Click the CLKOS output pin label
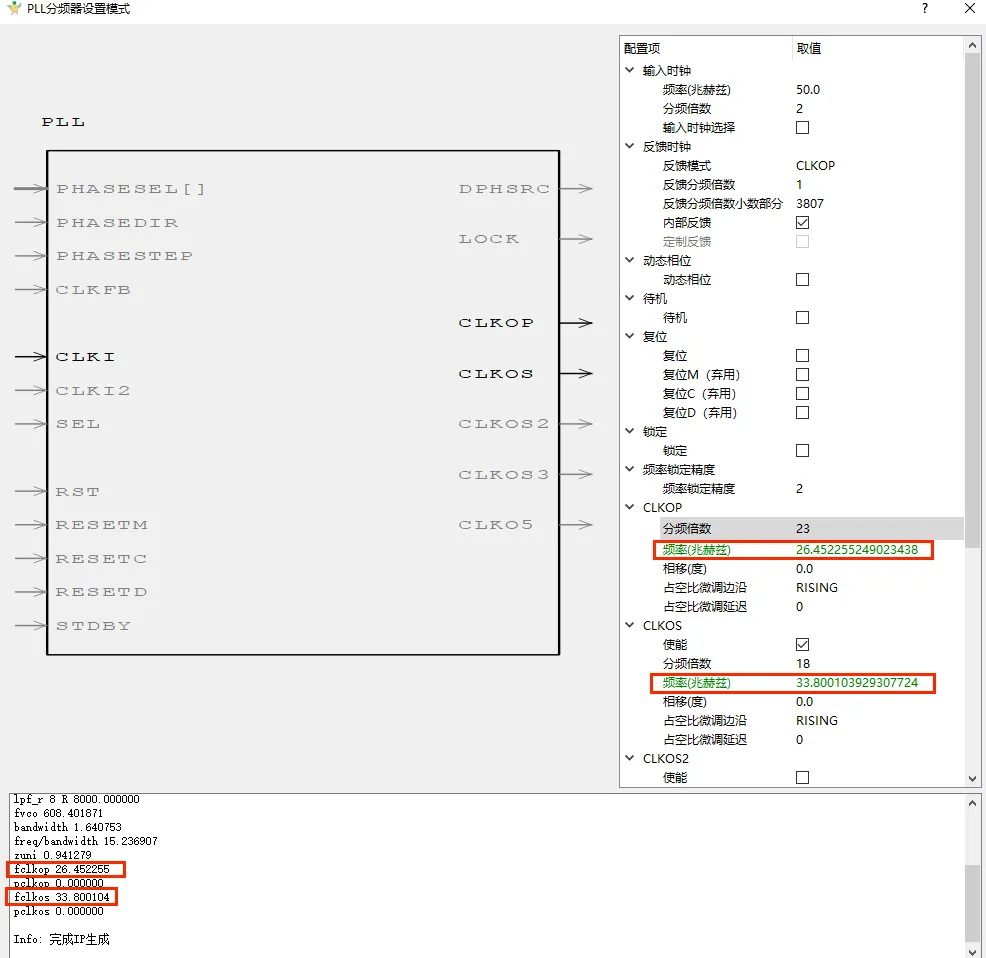This screenshot has width=986, height=958. click(496, 374)
